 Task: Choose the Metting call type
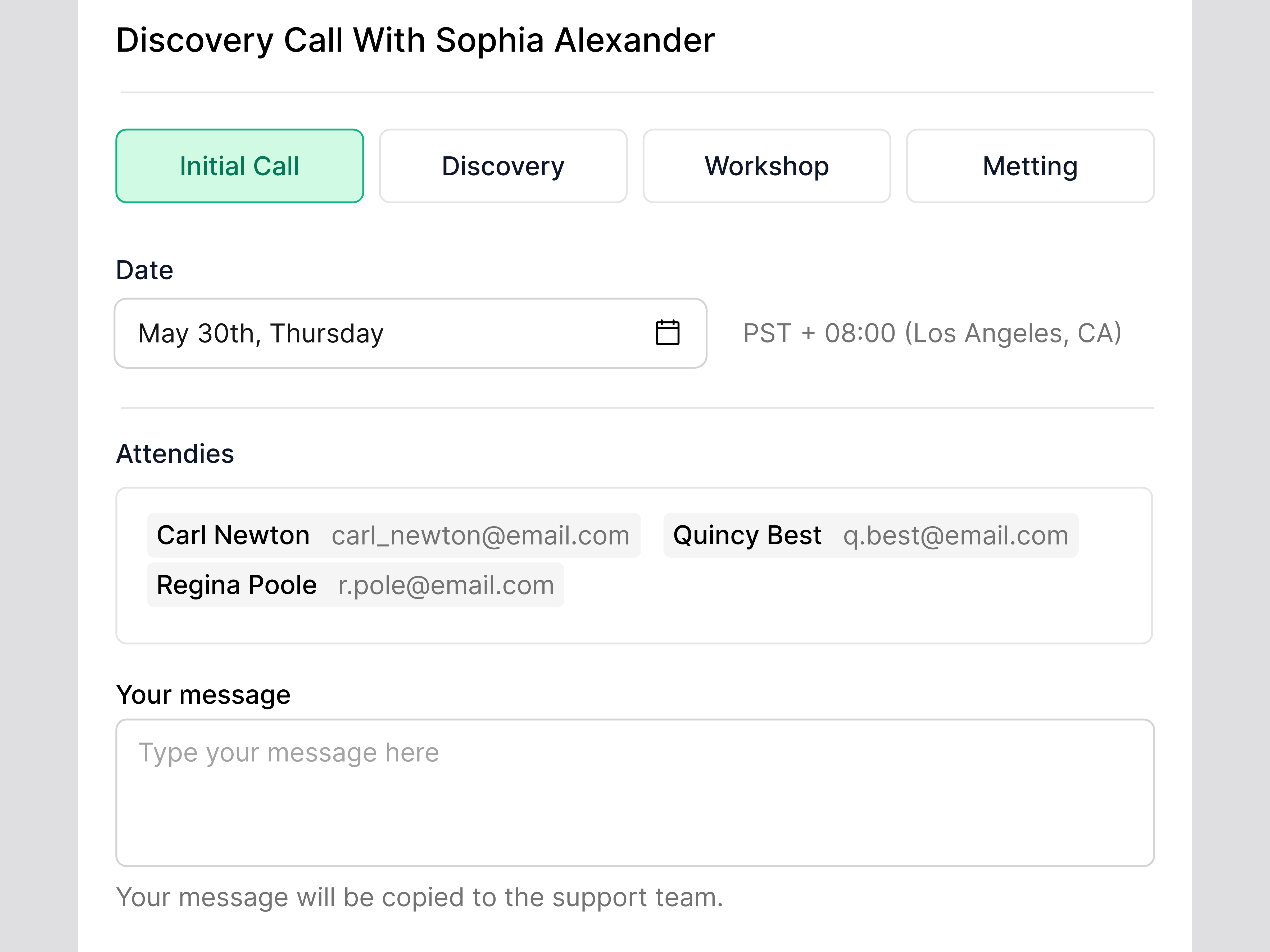1030,166
